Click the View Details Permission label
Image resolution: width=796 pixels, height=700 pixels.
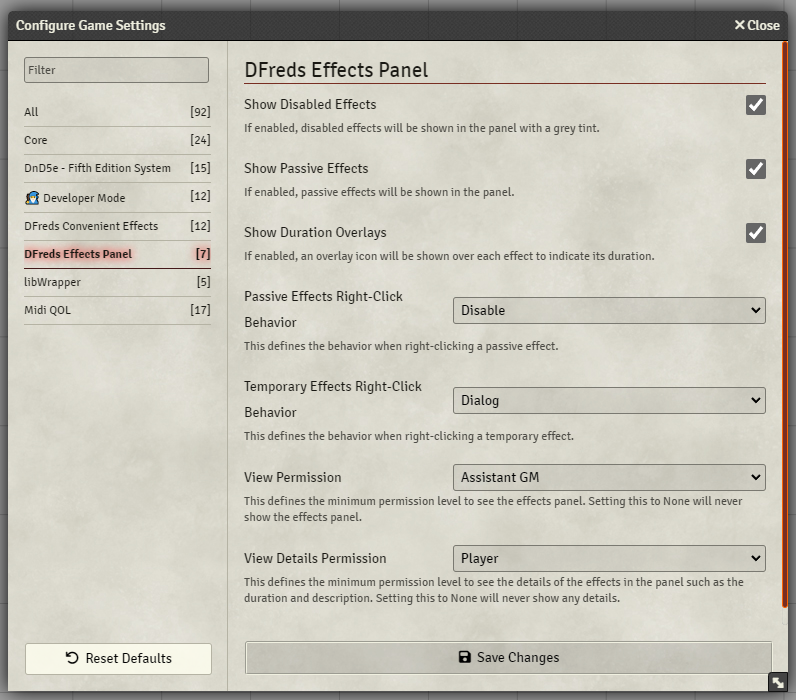(315, 558)
